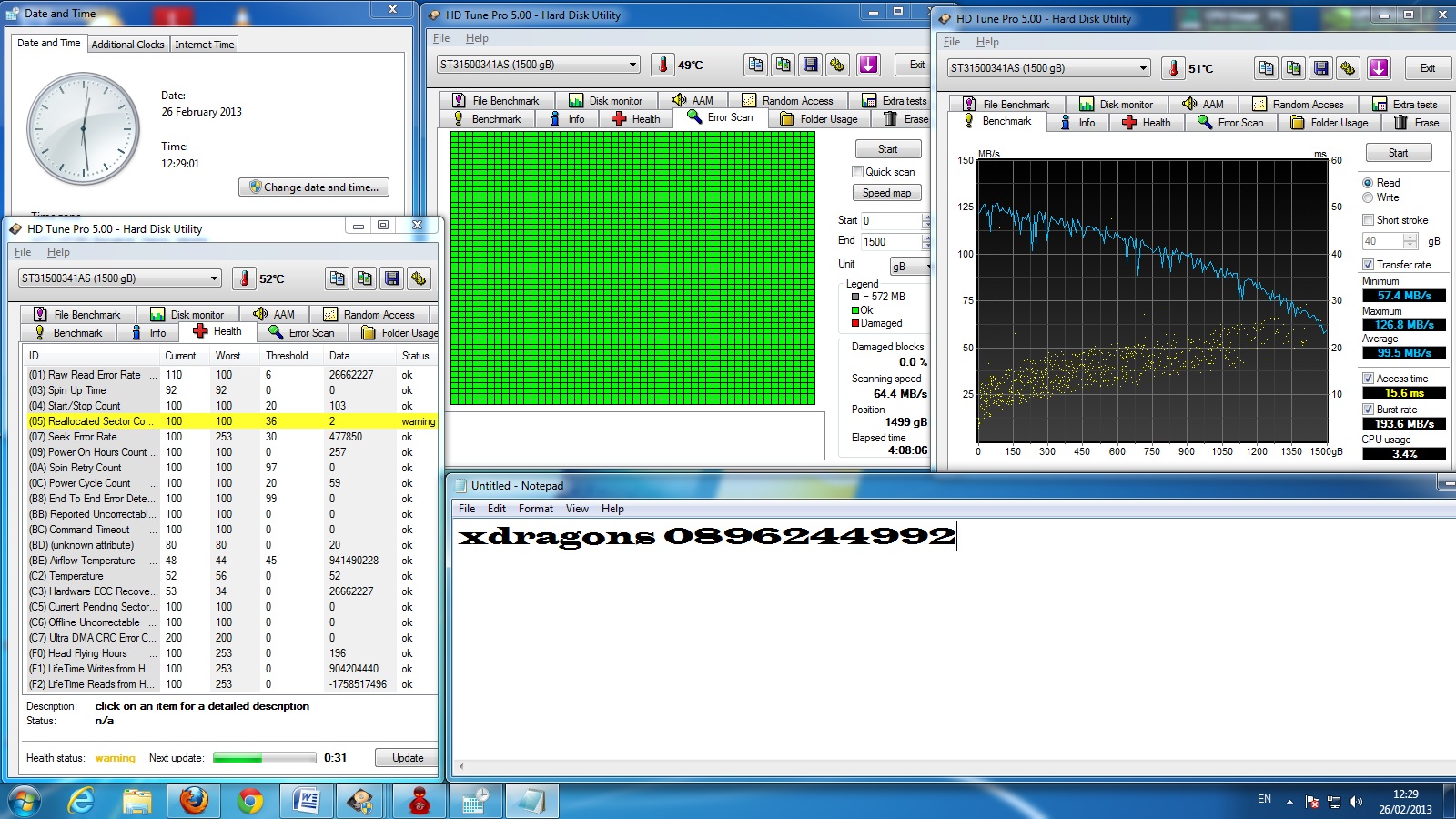
Task: Toggle the Access time checkbox
Action: pos(1368,379)
